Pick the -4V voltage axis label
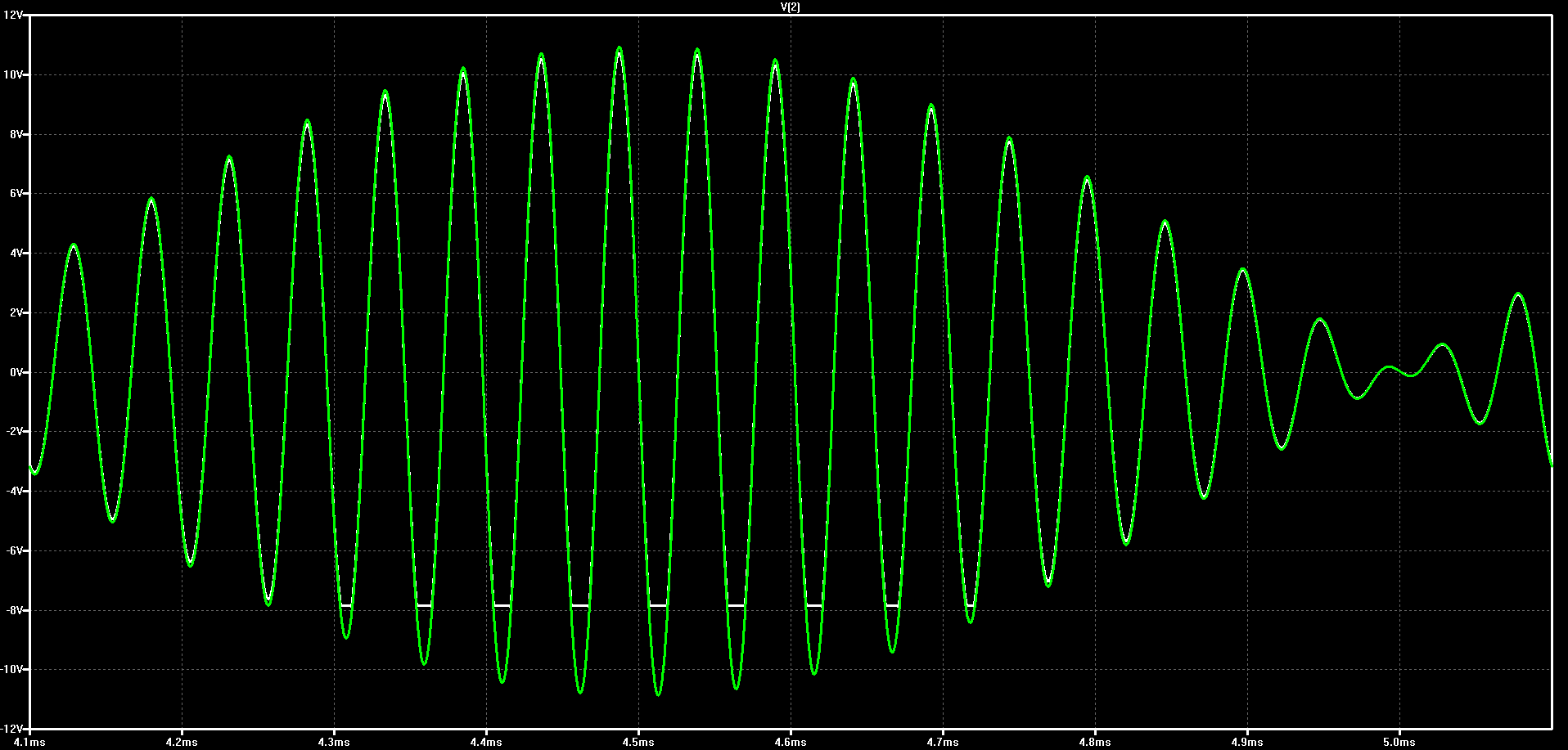 pos(15,492)
